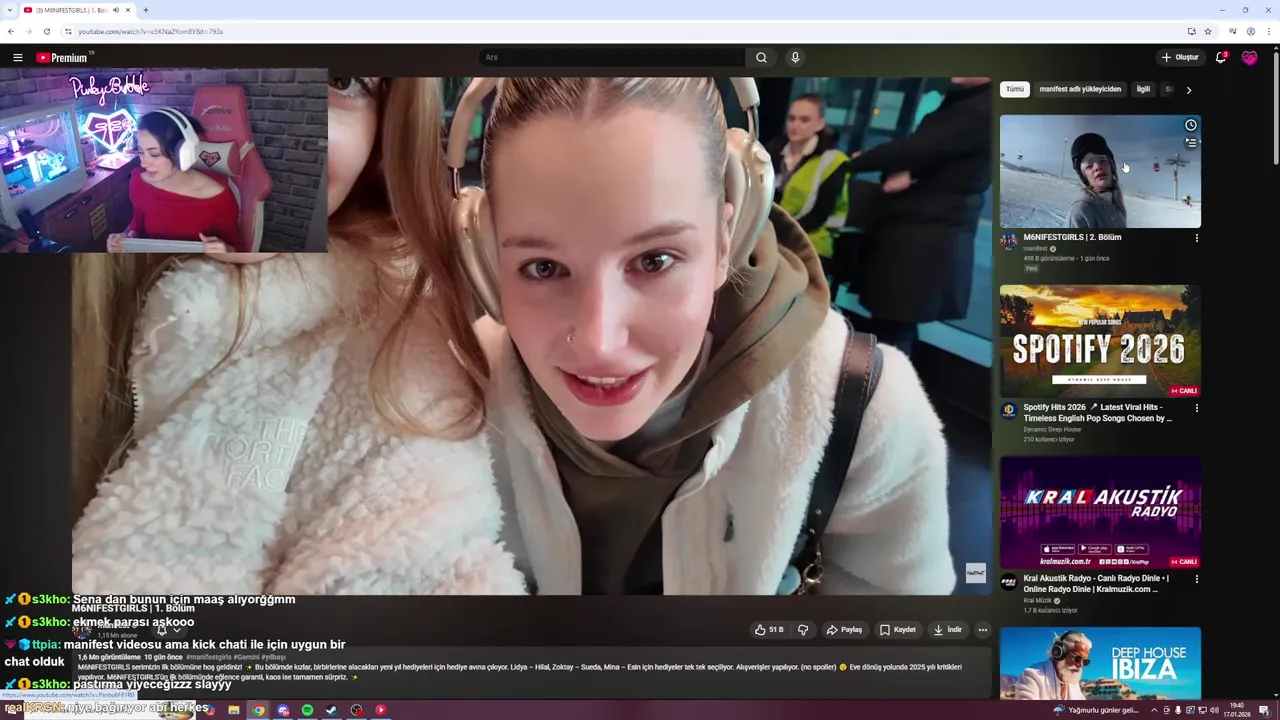Open options for Spotify Hits 2026
This screenshot has height=720, width=1280.
(1196, 408)
